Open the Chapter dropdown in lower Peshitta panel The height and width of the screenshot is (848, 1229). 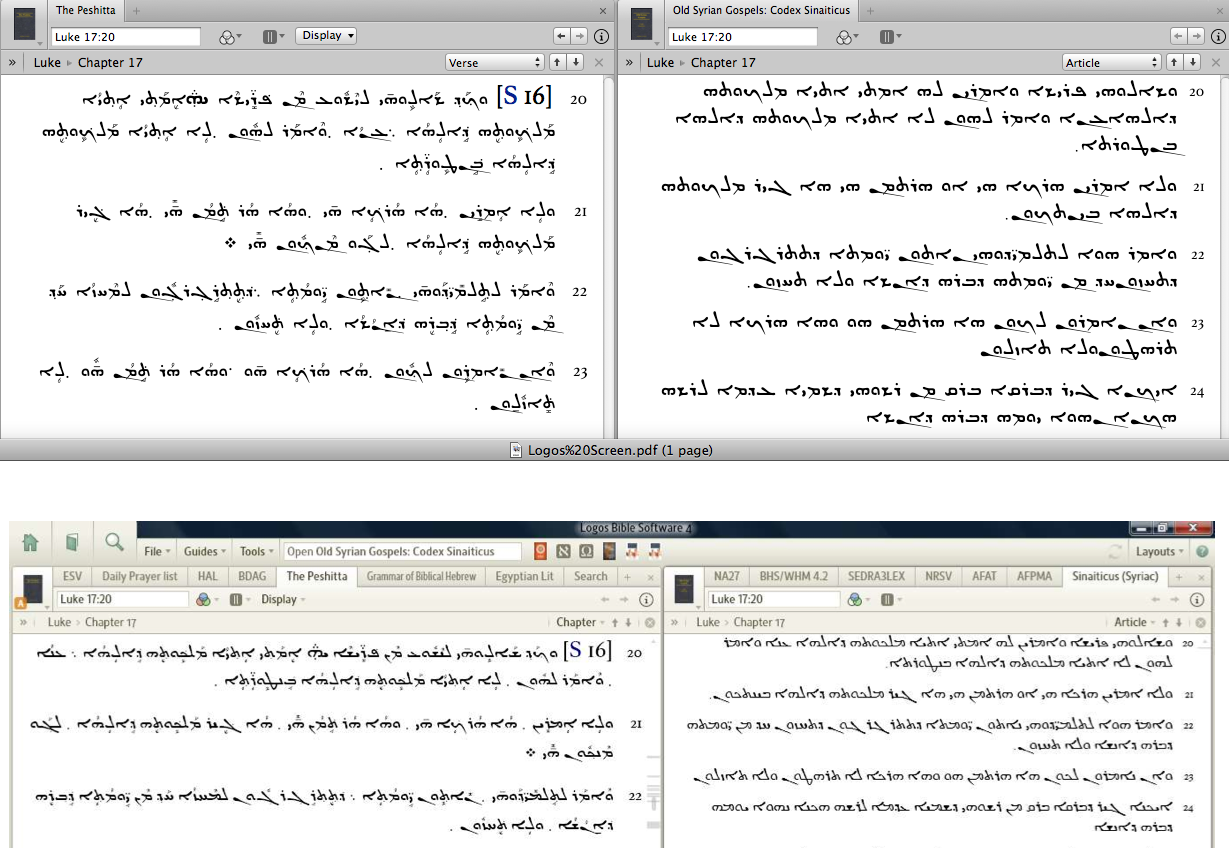click(582, 622)
